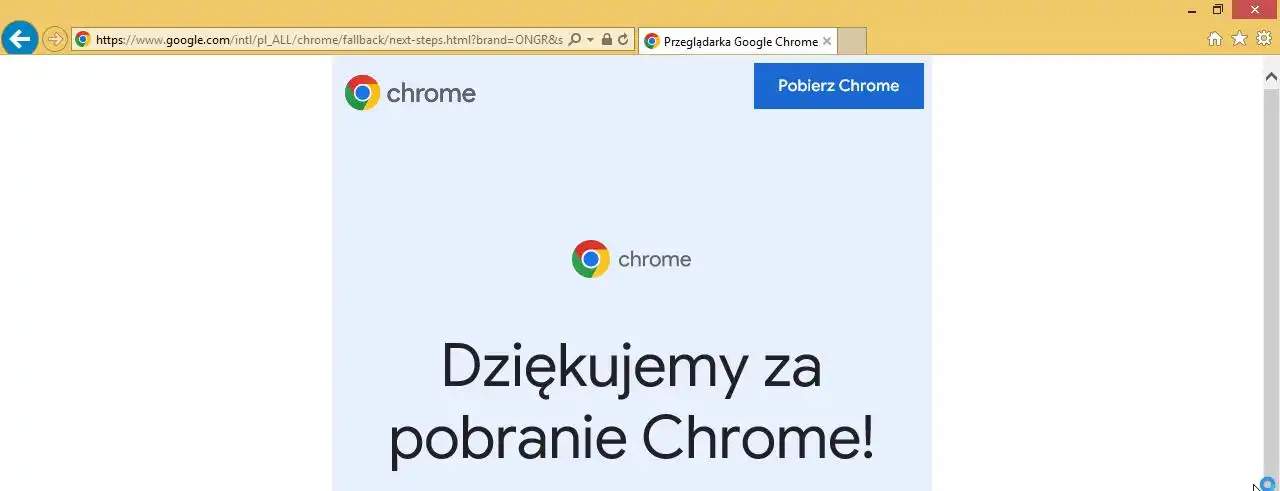Click the Search magnifier in address bar
The image size is (1280, 491).
point(574,40)
